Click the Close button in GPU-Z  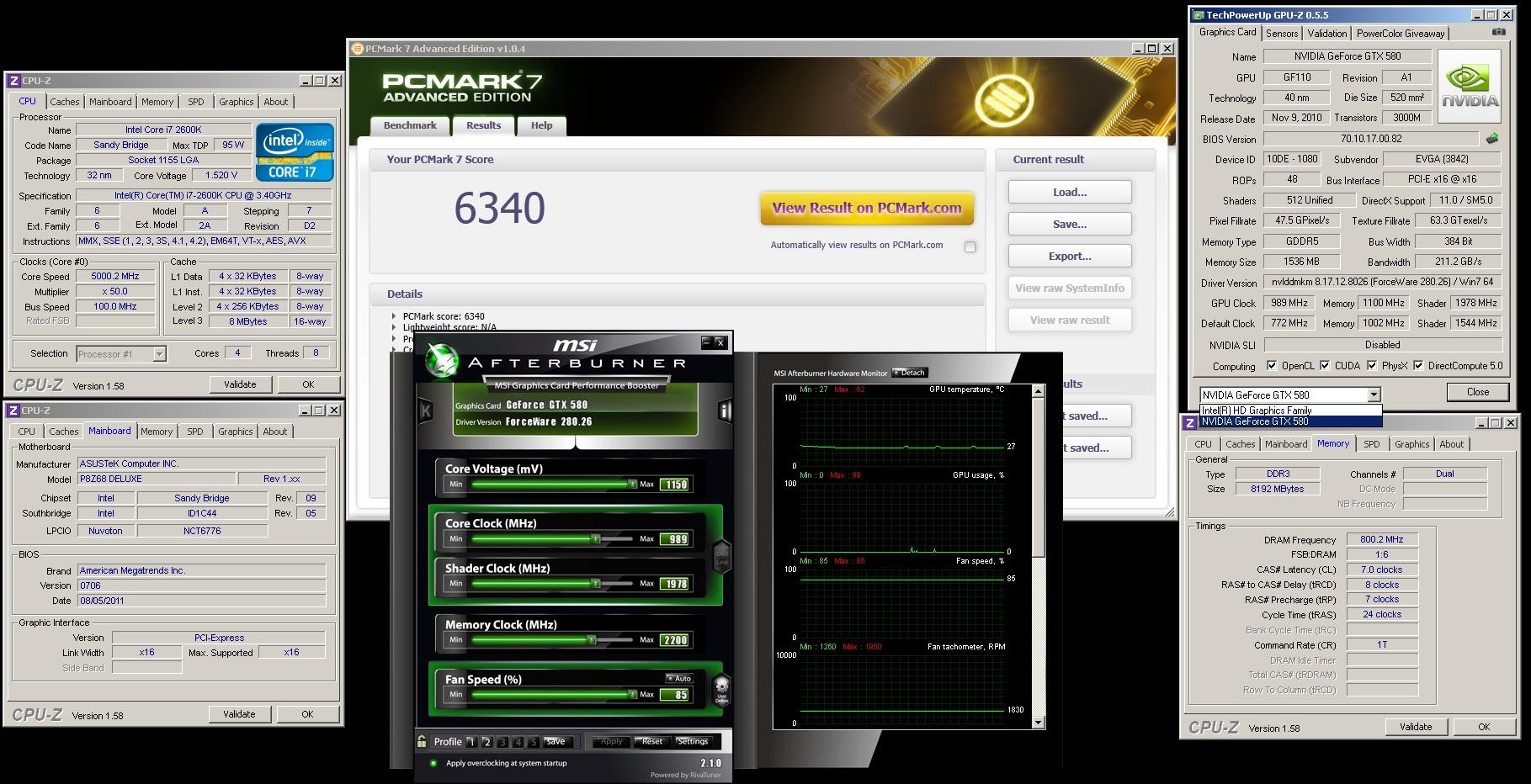pos(1478,392)
